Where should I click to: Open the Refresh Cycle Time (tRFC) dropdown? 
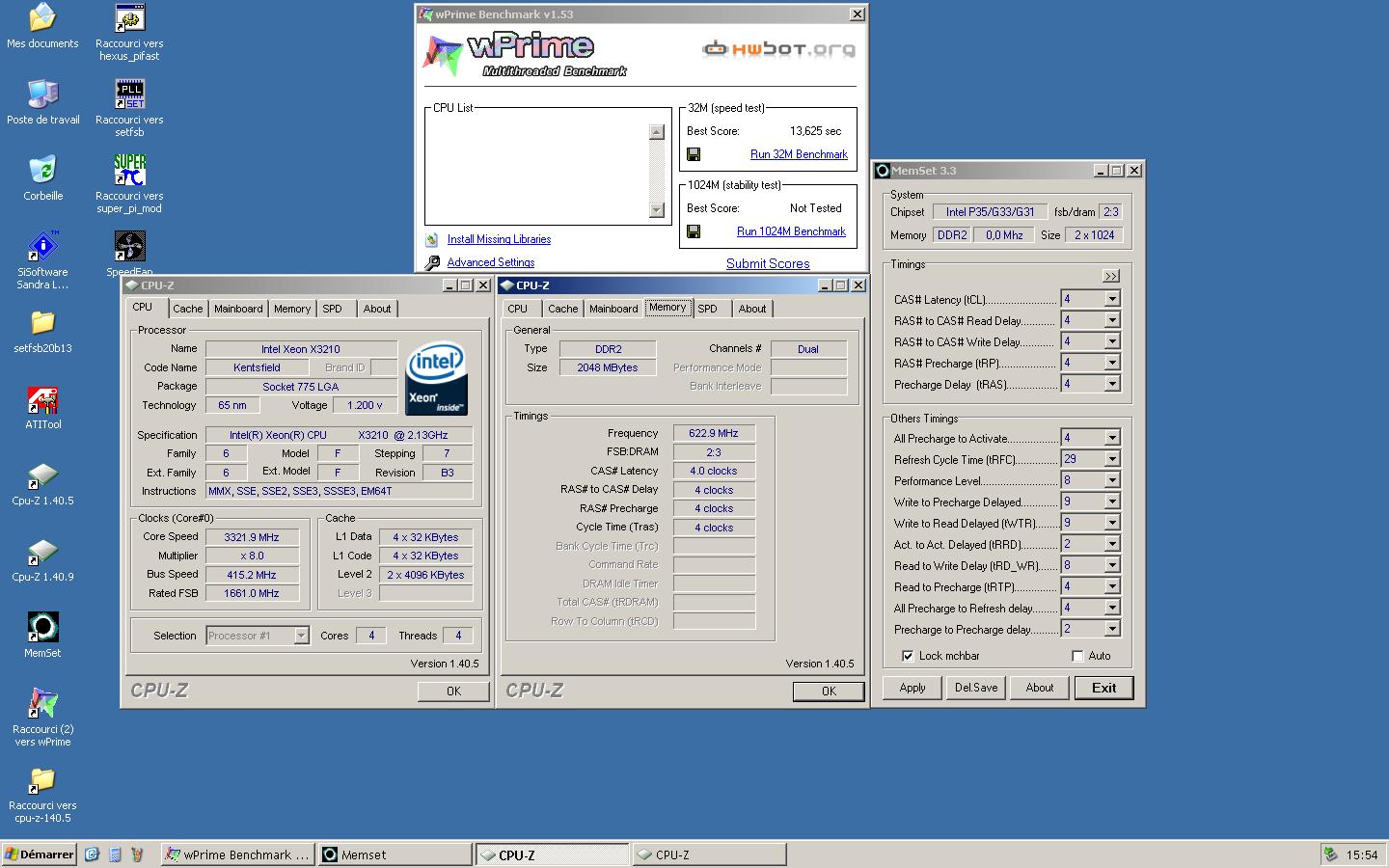tap(1112, 459)
